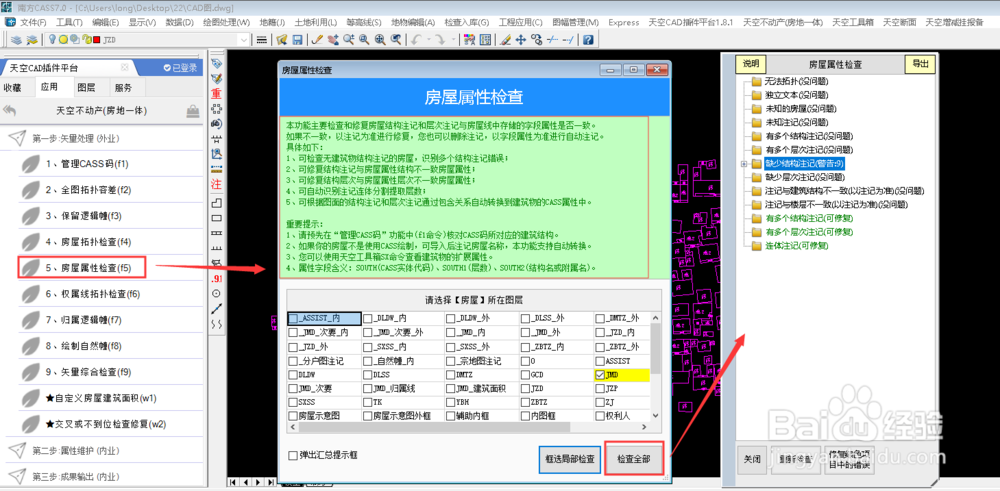Image resolution: width=1000 pixels, height=491 pixels.
Task: Click the 导出 button in results panel
Action: point(920,64)
